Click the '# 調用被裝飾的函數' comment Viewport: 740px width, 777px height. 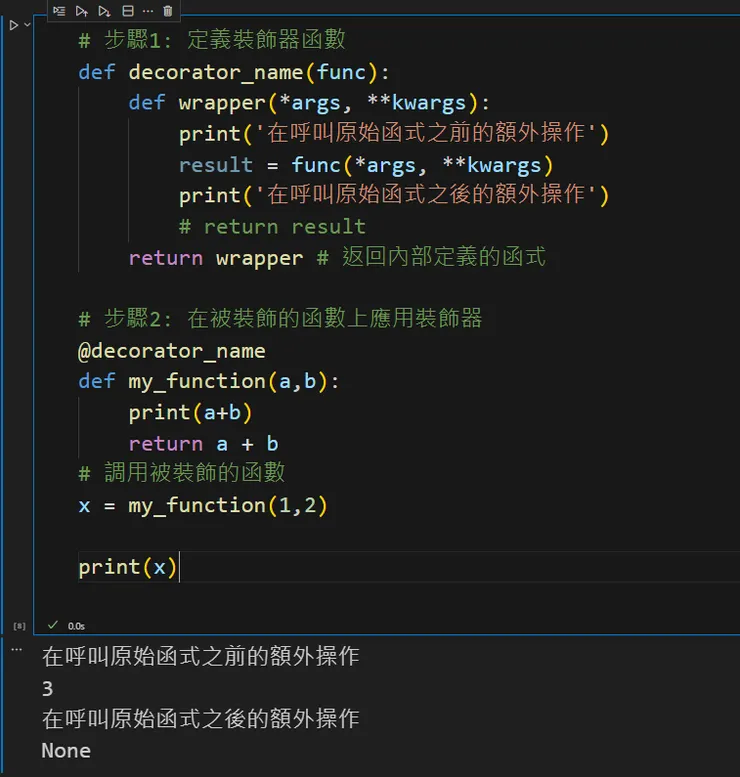(181, 473)
